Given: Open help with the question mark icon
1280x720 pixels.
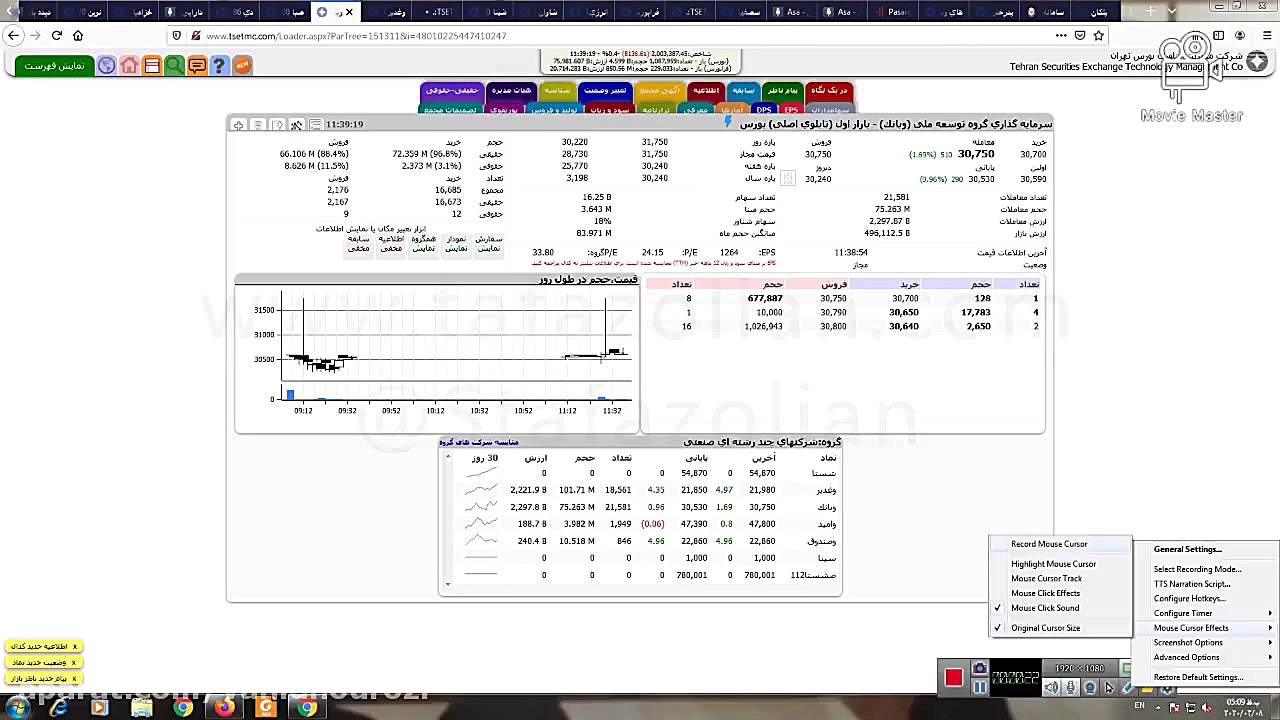Looking at the screenshot, I should click(219, 66).
